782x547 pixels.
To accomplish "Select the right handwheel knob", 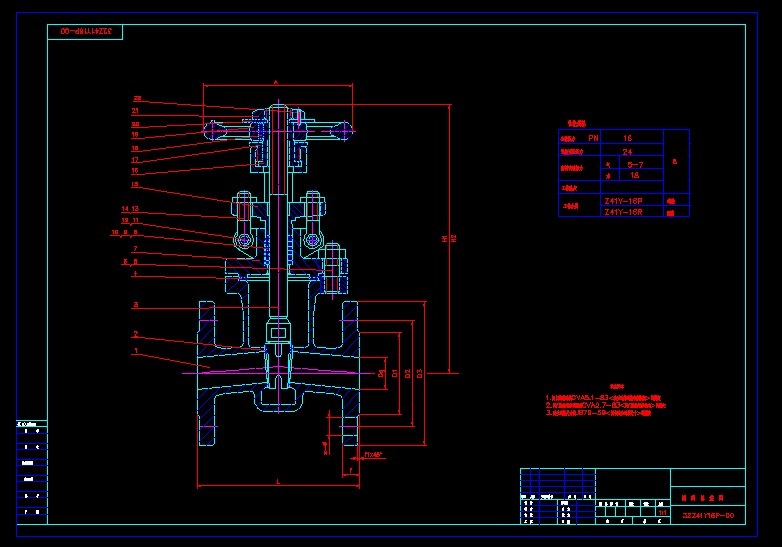I will [345, 129].
